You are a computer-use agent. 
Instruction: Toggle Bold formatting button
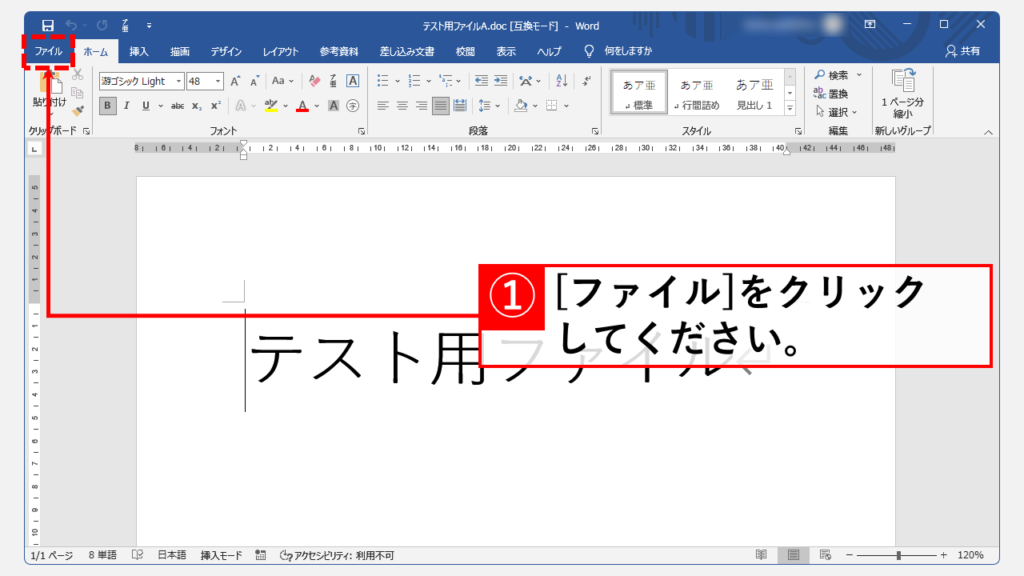107,105
